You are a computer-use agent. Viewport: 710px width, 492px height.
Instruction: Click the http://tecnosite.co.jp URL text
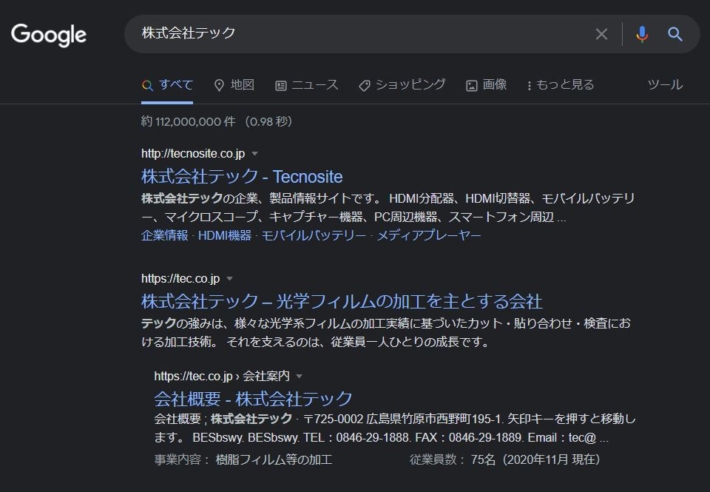coord(193,154)
